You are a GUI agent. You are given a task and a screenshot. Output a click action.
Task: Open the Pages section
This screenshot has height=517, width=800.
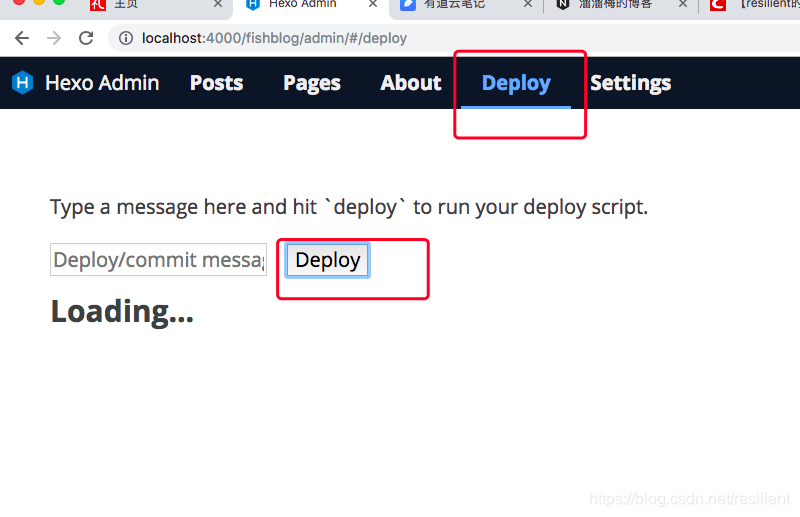coord(312,83)
